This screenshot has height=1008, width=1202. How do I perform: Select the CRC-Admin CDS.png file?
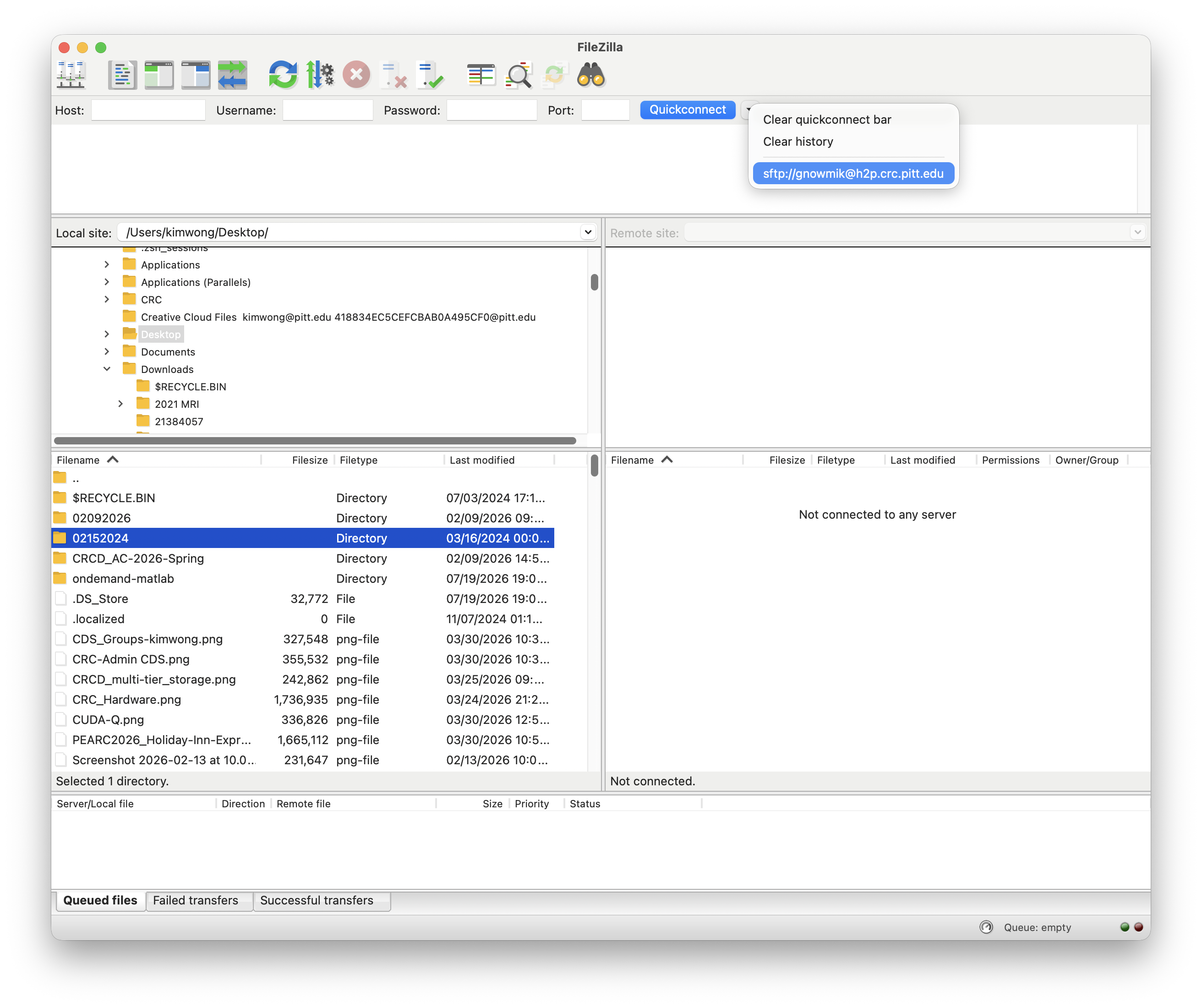click(x=303, y=659)
